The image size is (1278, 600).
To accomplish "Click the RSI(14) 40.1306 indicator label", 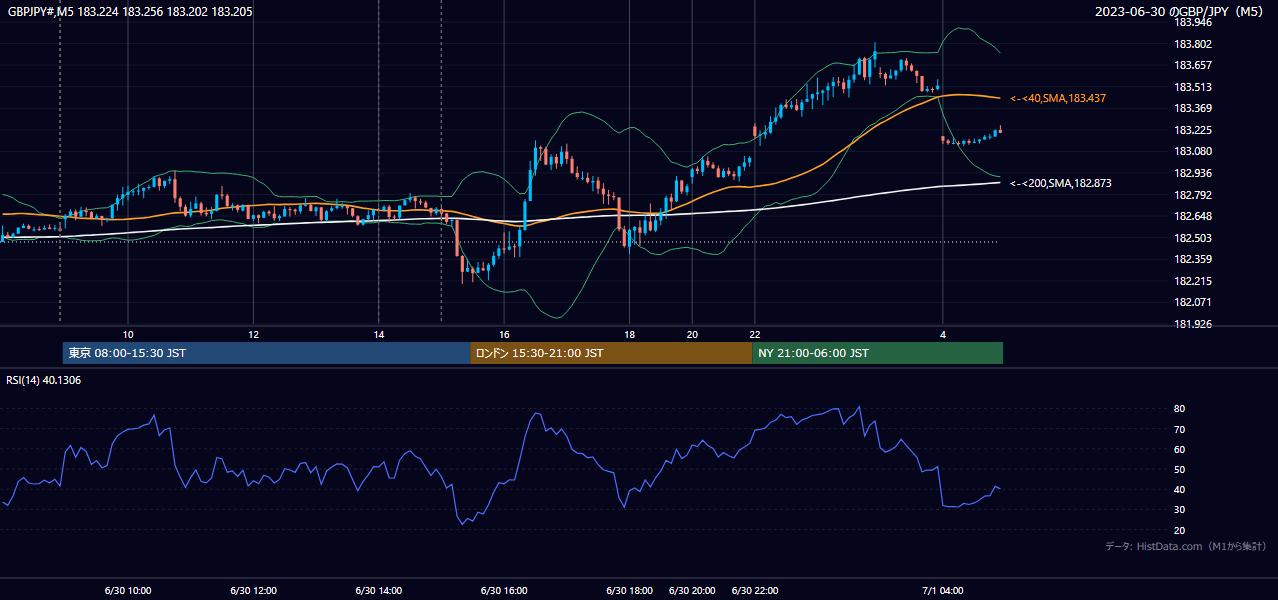I will point(44,380).
